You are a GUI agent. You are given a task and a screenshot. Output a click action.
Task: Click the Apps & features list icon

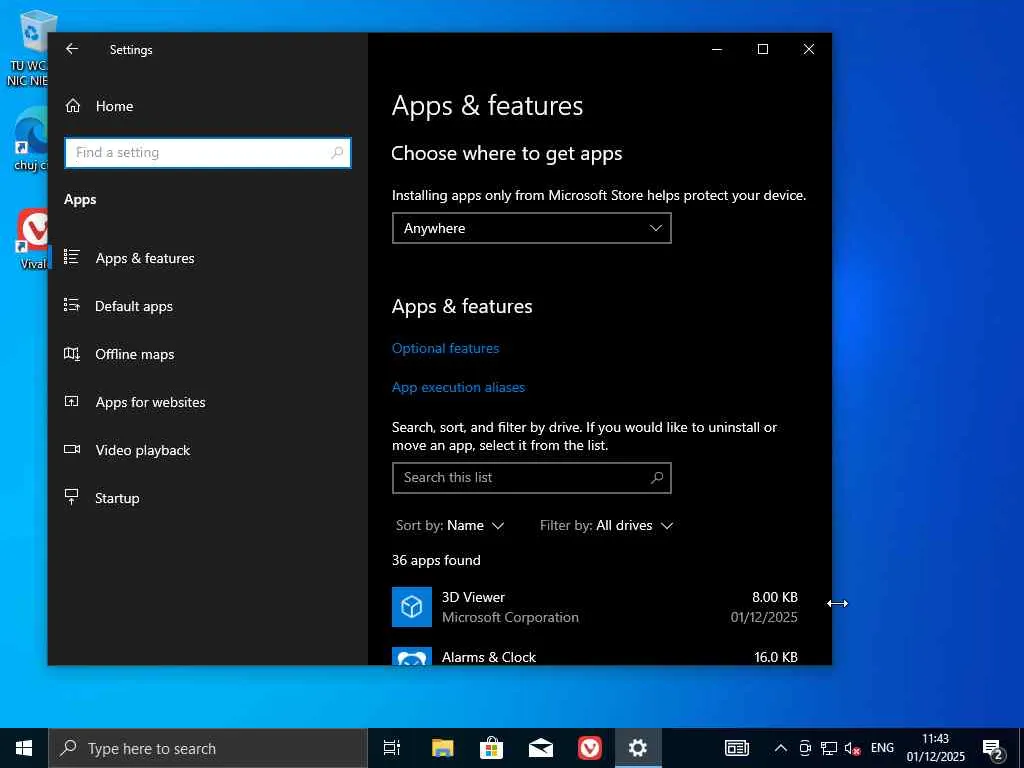(72, 257)
